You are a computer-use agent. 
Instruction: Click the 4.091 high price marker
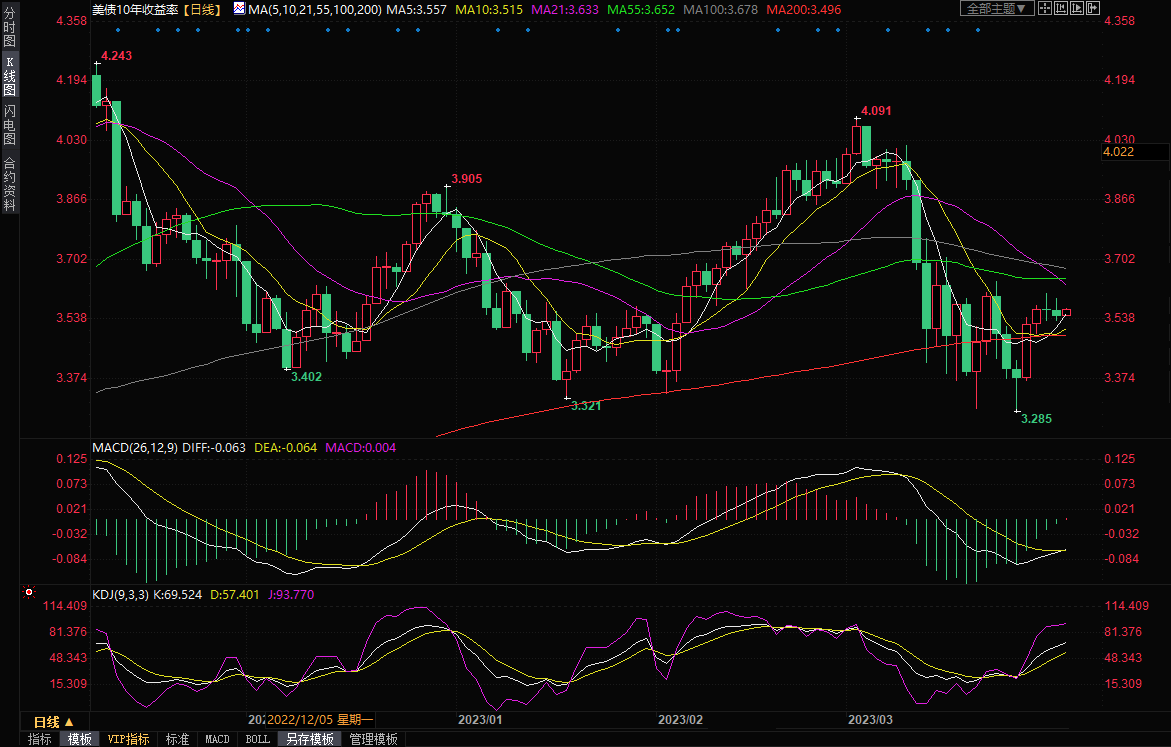point(875,111)
